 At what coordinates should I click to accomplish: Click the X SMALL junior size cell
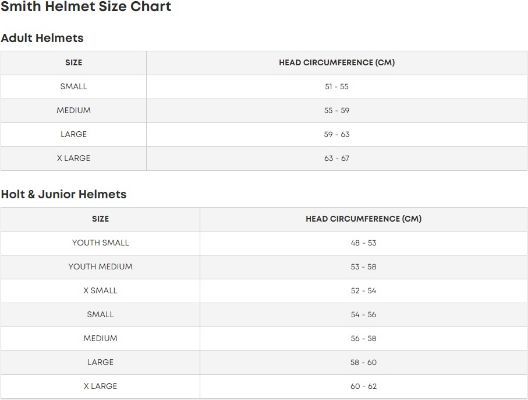coord(100,291)
